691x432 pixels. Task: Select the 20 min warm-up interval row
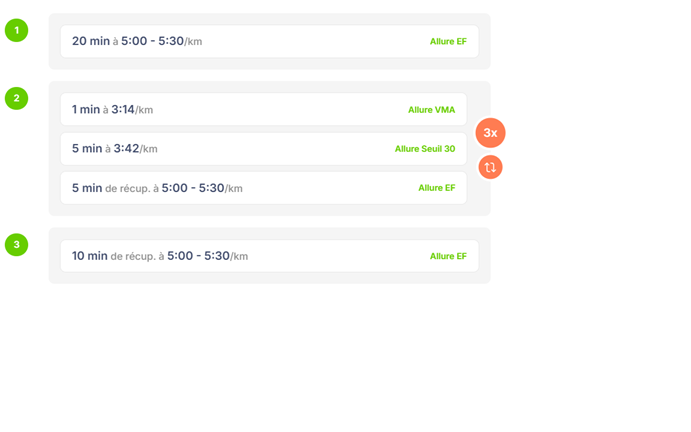269,42
